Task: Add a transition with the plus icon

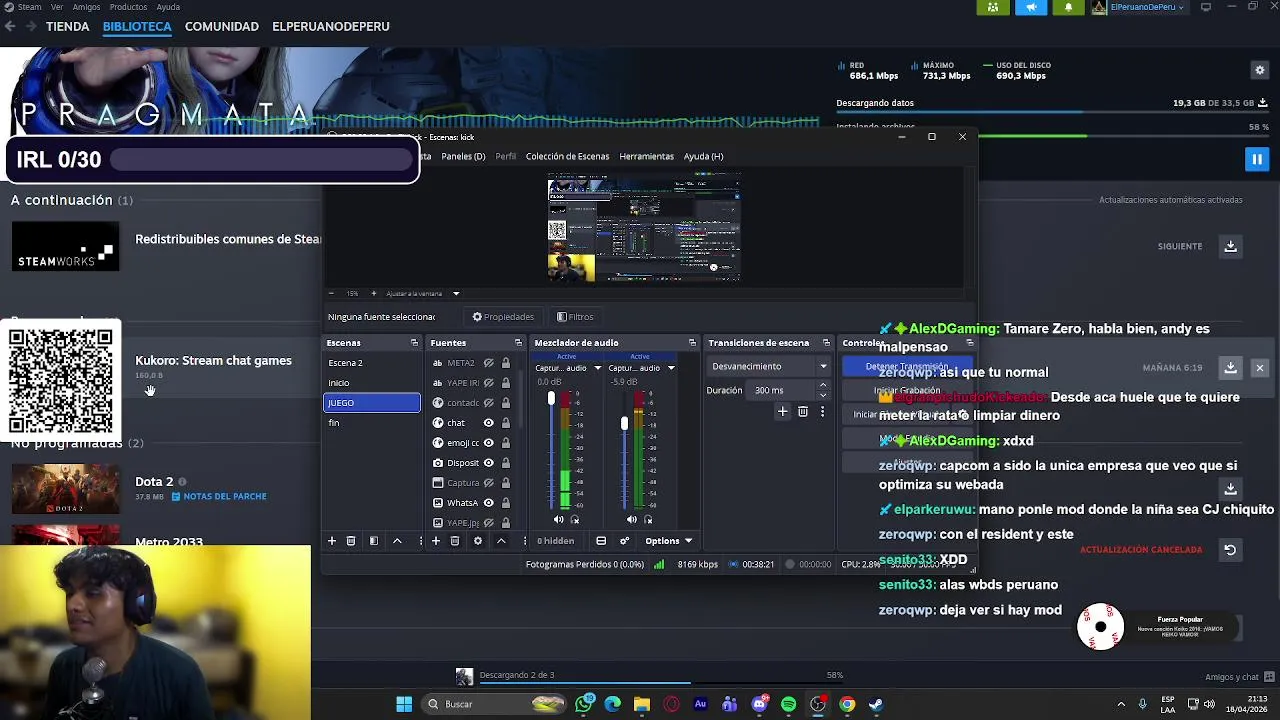Action: pos(783,411)
